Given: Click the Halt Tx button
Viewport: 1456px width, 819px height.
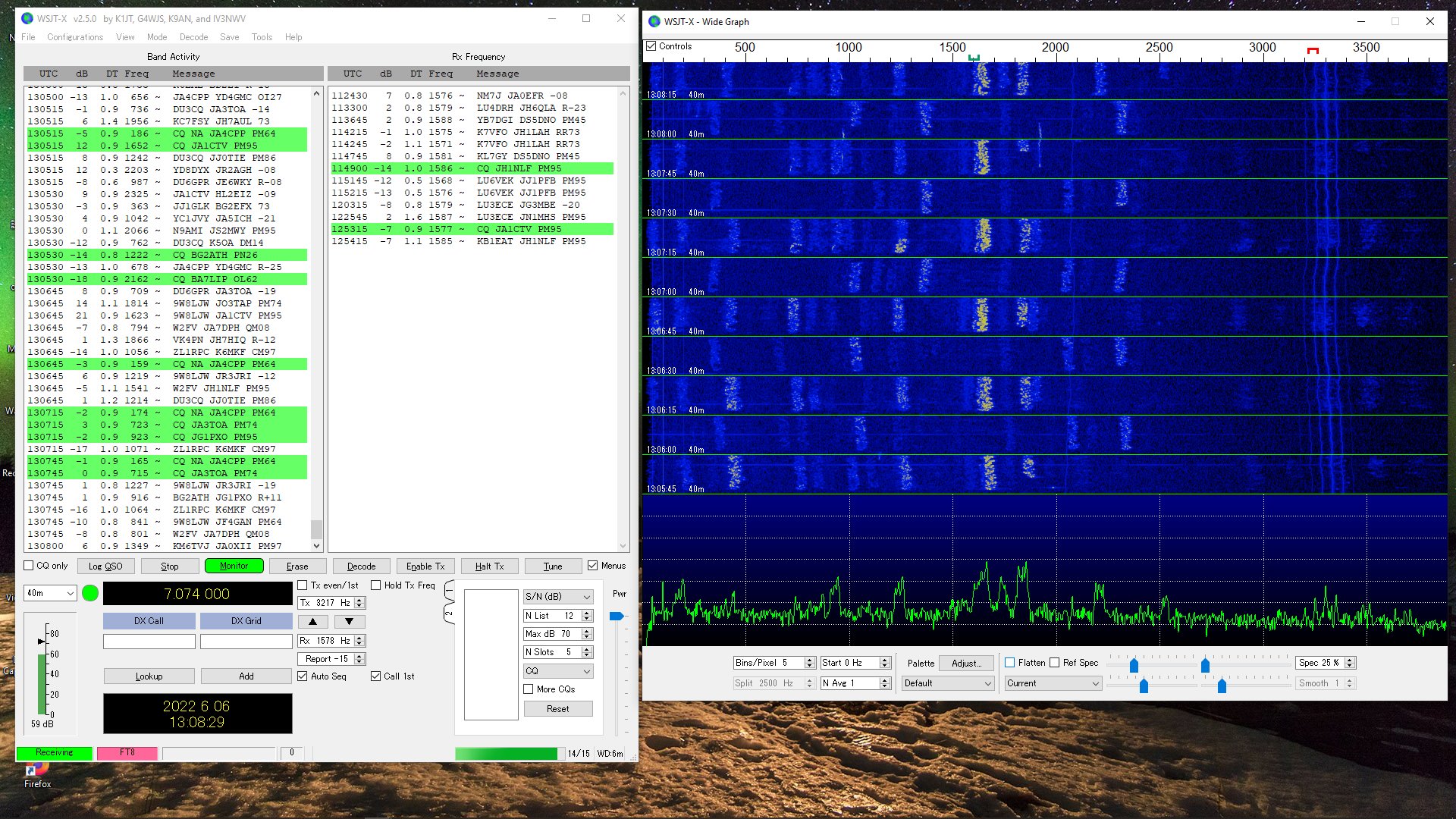Looking at the screenshot, I should 489,566.
